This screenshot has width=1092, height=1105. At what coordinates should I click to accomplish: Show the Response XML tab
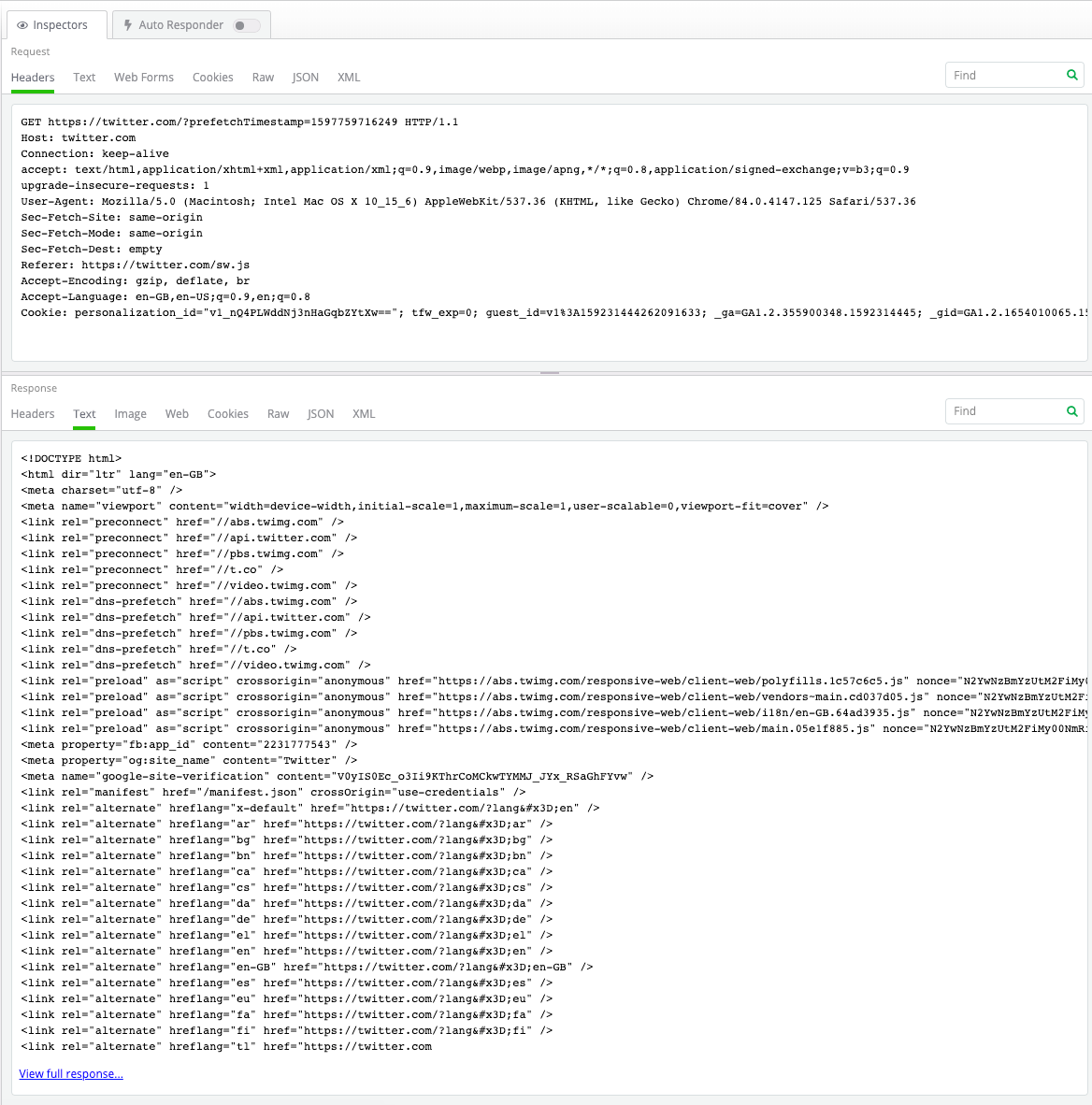pos(364,413)
